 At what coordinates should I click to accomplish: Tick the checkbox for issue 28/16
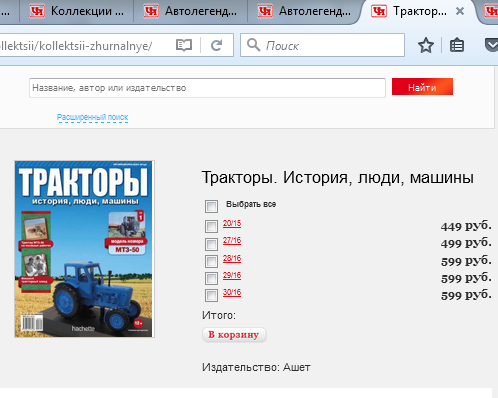click(x=211, y=261)
